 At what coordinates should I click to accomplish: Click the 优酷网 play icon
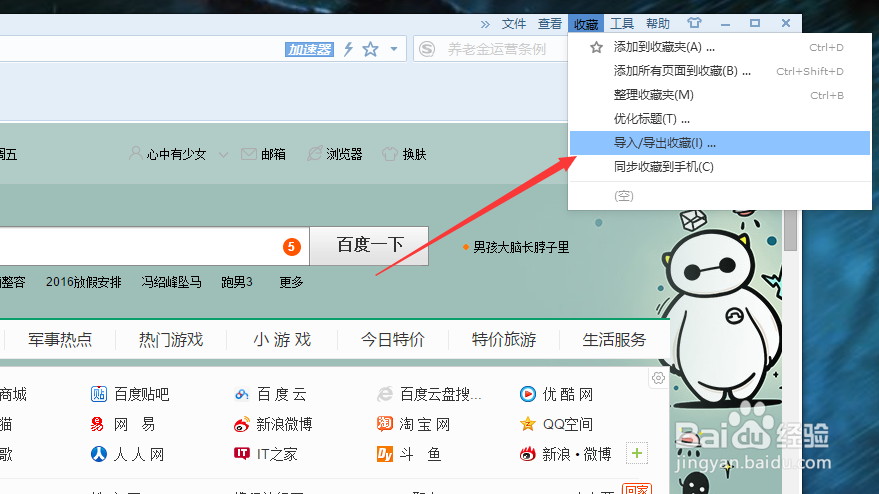click(528, 394)
